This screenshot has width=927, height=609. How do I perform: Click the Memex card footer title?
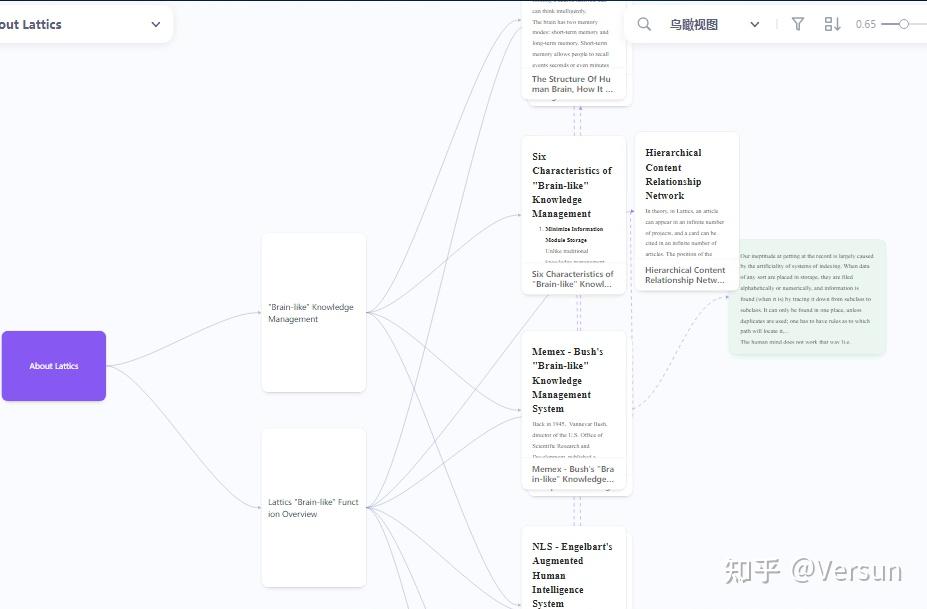point(572,474)
